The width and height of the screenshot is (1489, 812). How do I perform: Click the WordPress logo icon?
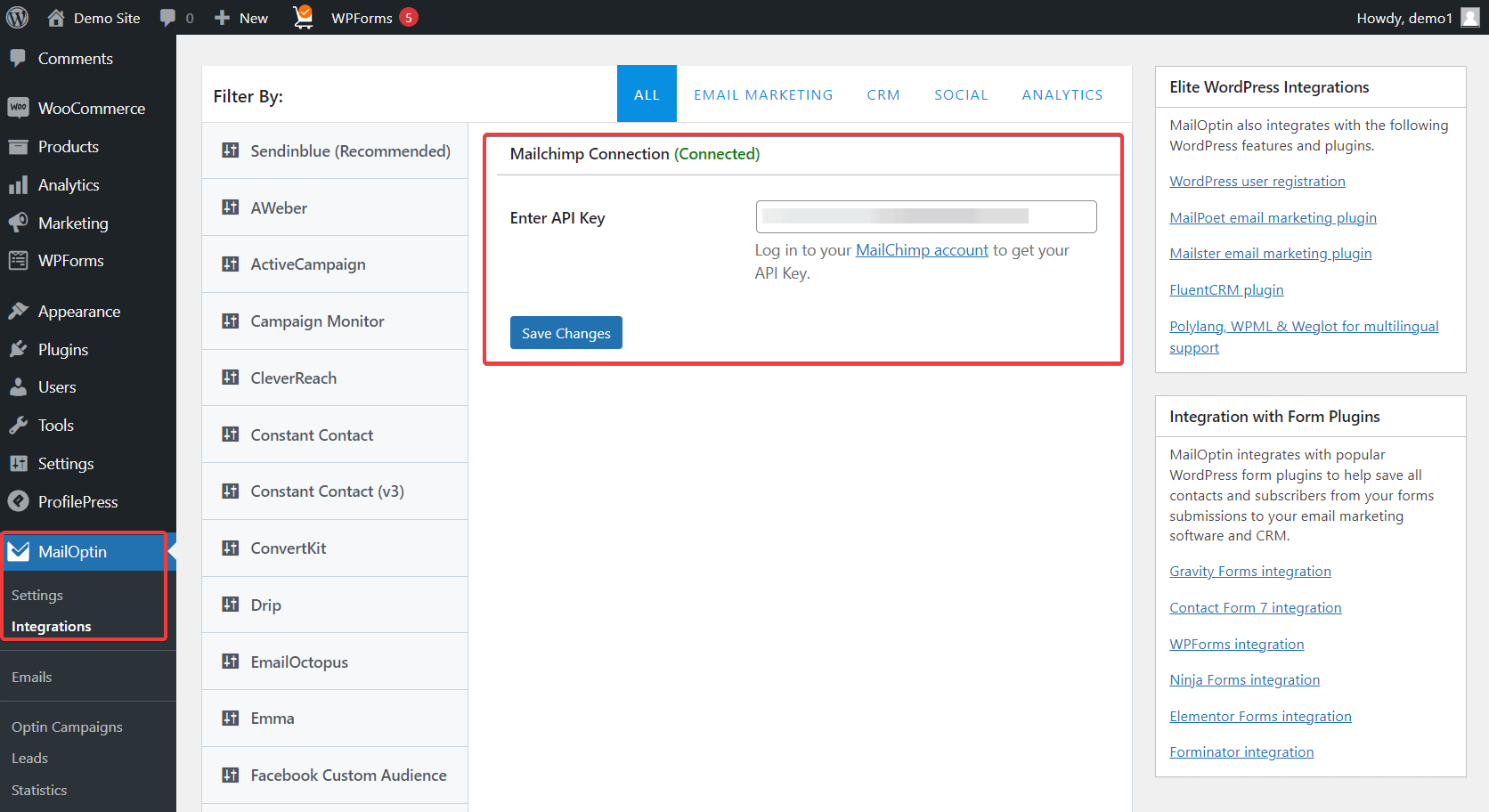(x=18, y=17)
